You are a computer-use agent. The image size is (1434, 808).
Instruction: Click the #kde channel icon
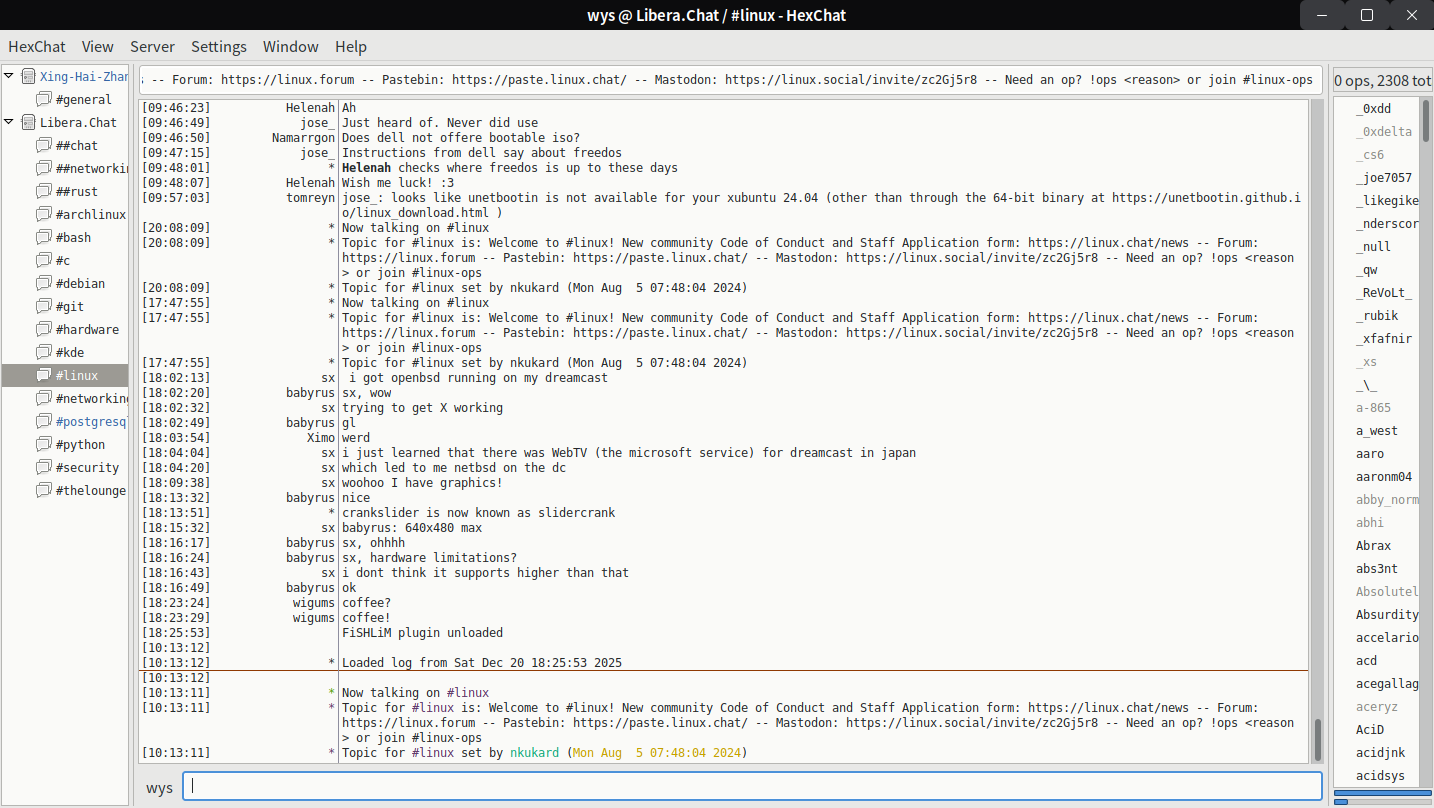tap(43, 352)
